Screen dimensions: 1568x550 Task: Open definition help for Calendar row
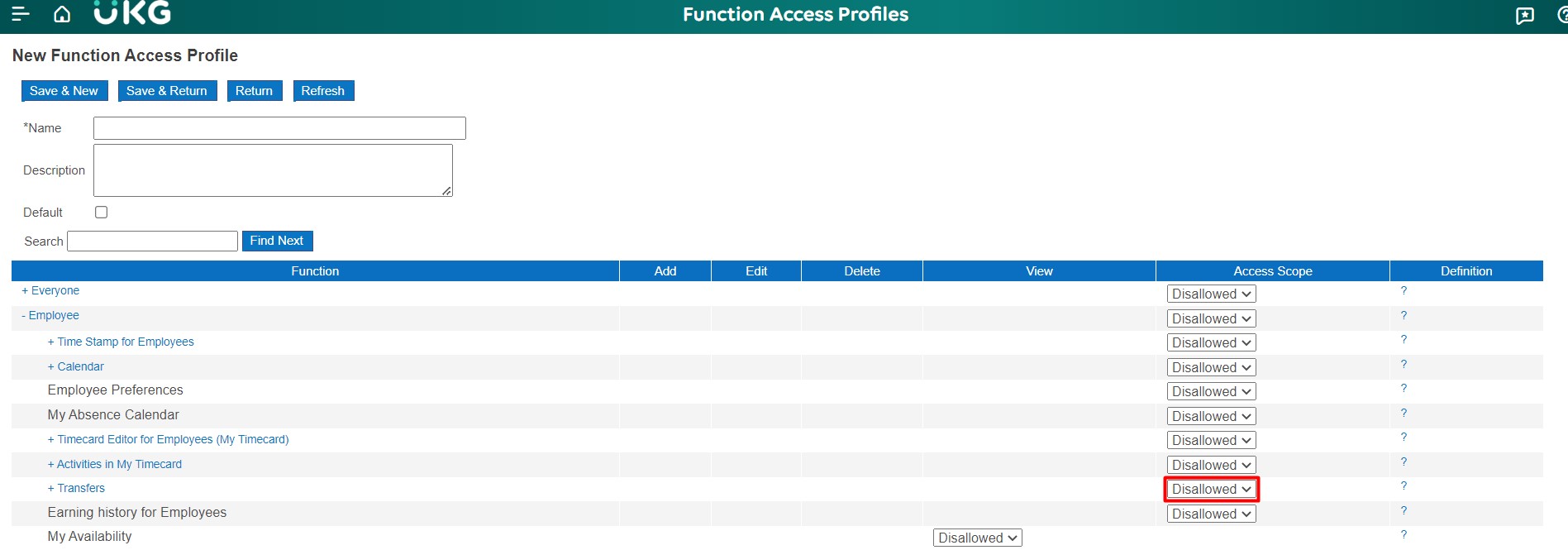[1403, 365]
